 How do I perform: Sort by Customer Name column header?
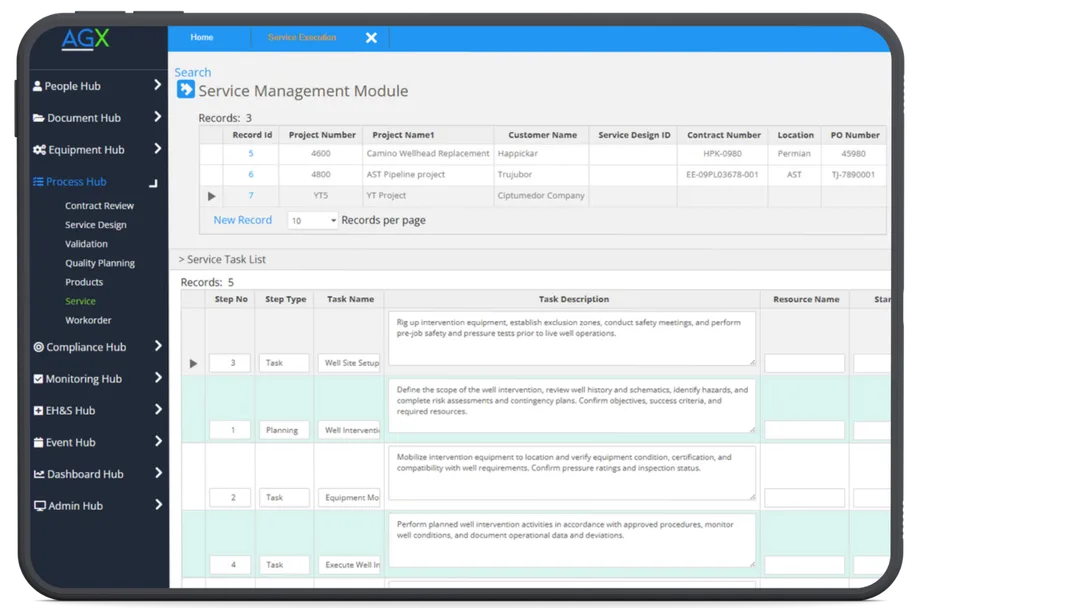coord(542,135)
